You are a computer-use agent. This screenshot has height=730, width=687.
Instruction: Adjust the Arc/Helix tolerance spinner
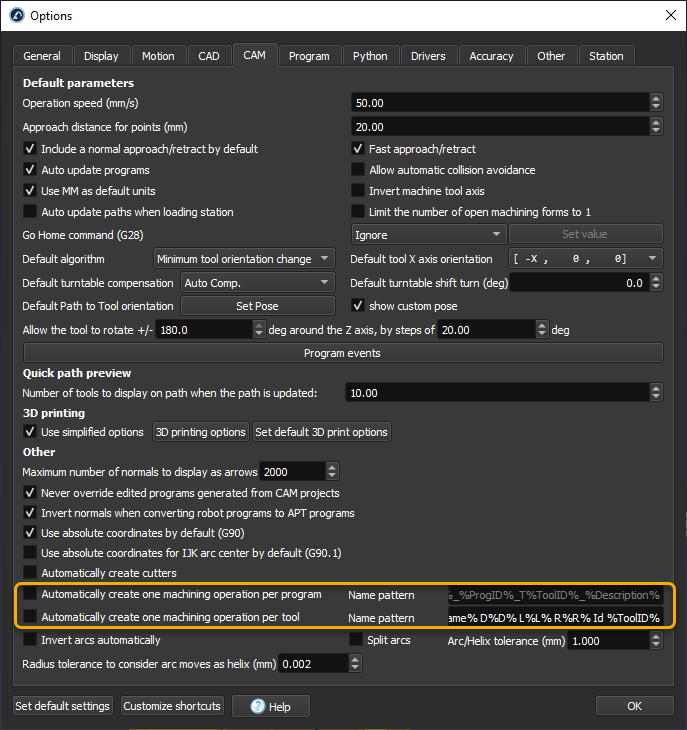point(656,640)
